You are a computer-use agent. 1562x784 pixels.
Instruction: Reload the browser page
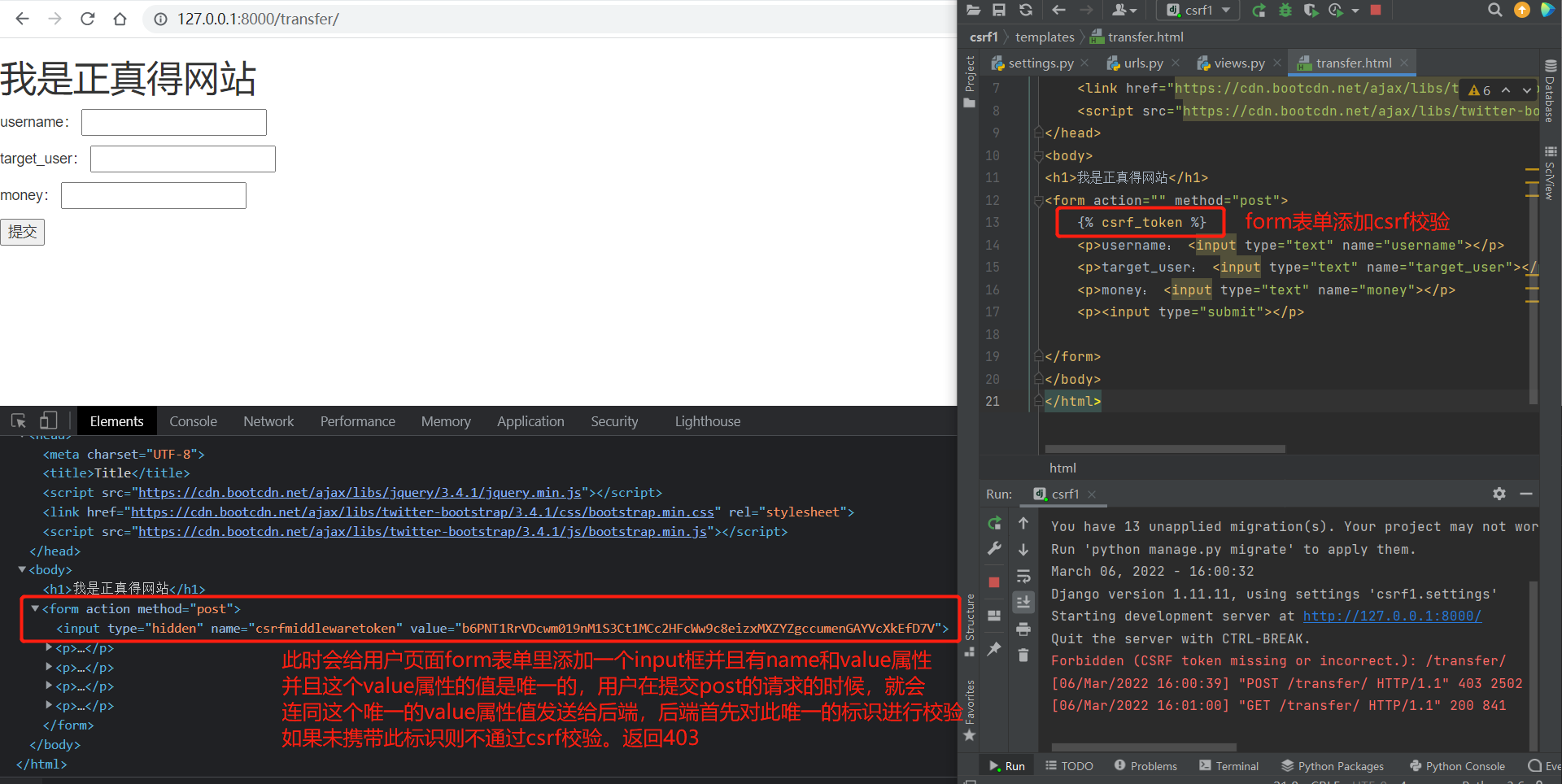[88, 19]
